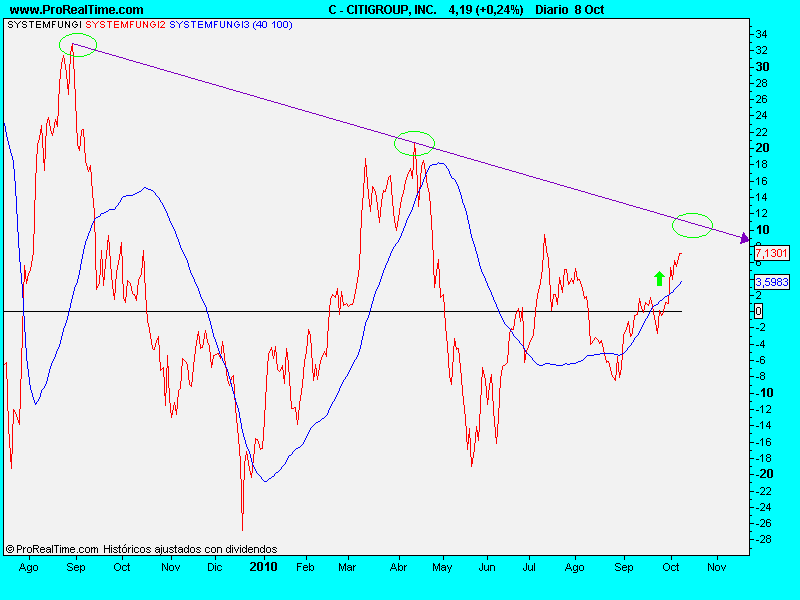Image resolution: width=800 pixels, height=600 pixels.
Task: Select the black SYSTEMFUNGI indicator label
Action: [x=44, y=24]
